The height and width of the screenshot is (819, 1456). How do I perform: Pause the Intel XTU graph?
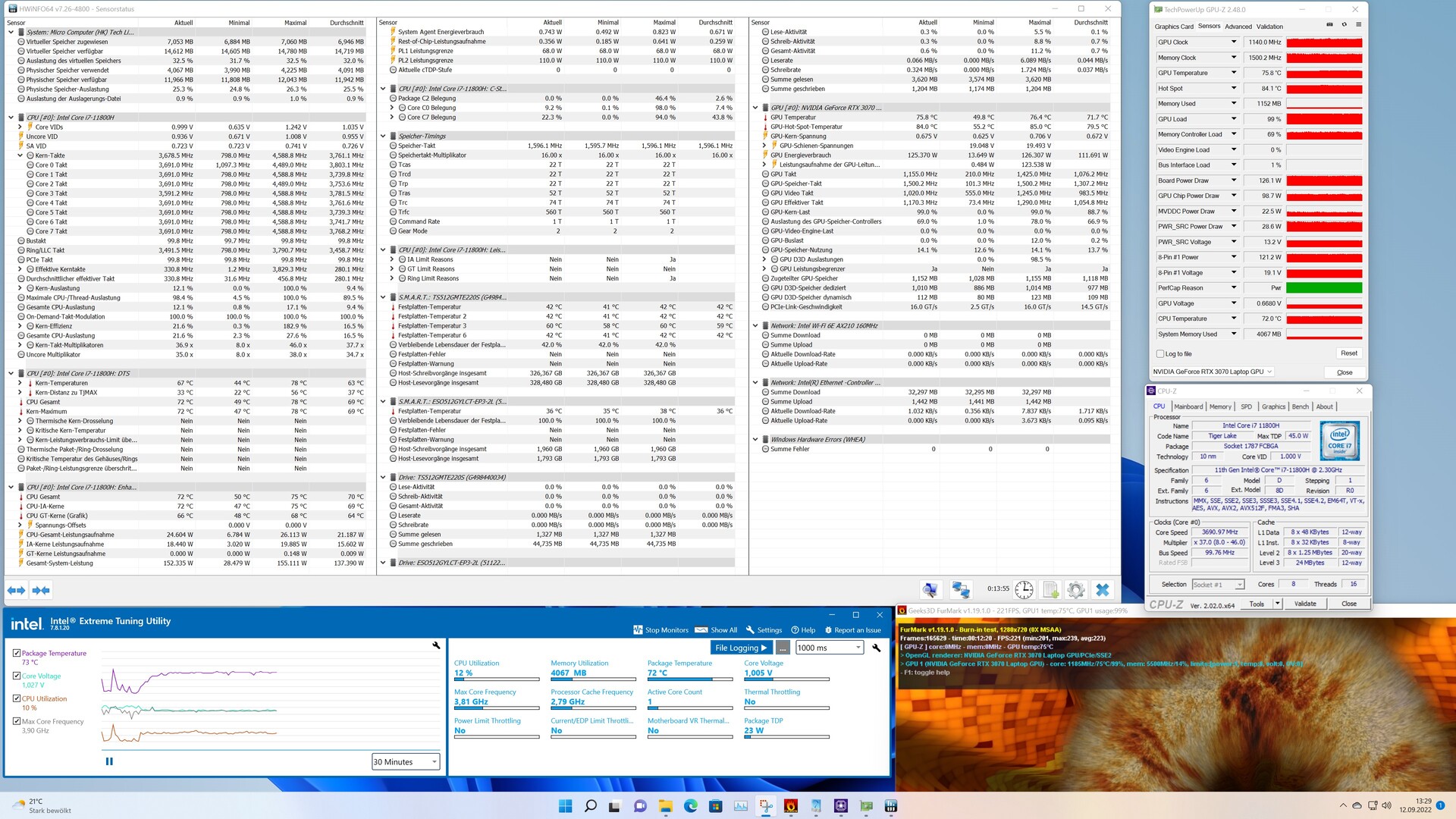click(109, 761)
